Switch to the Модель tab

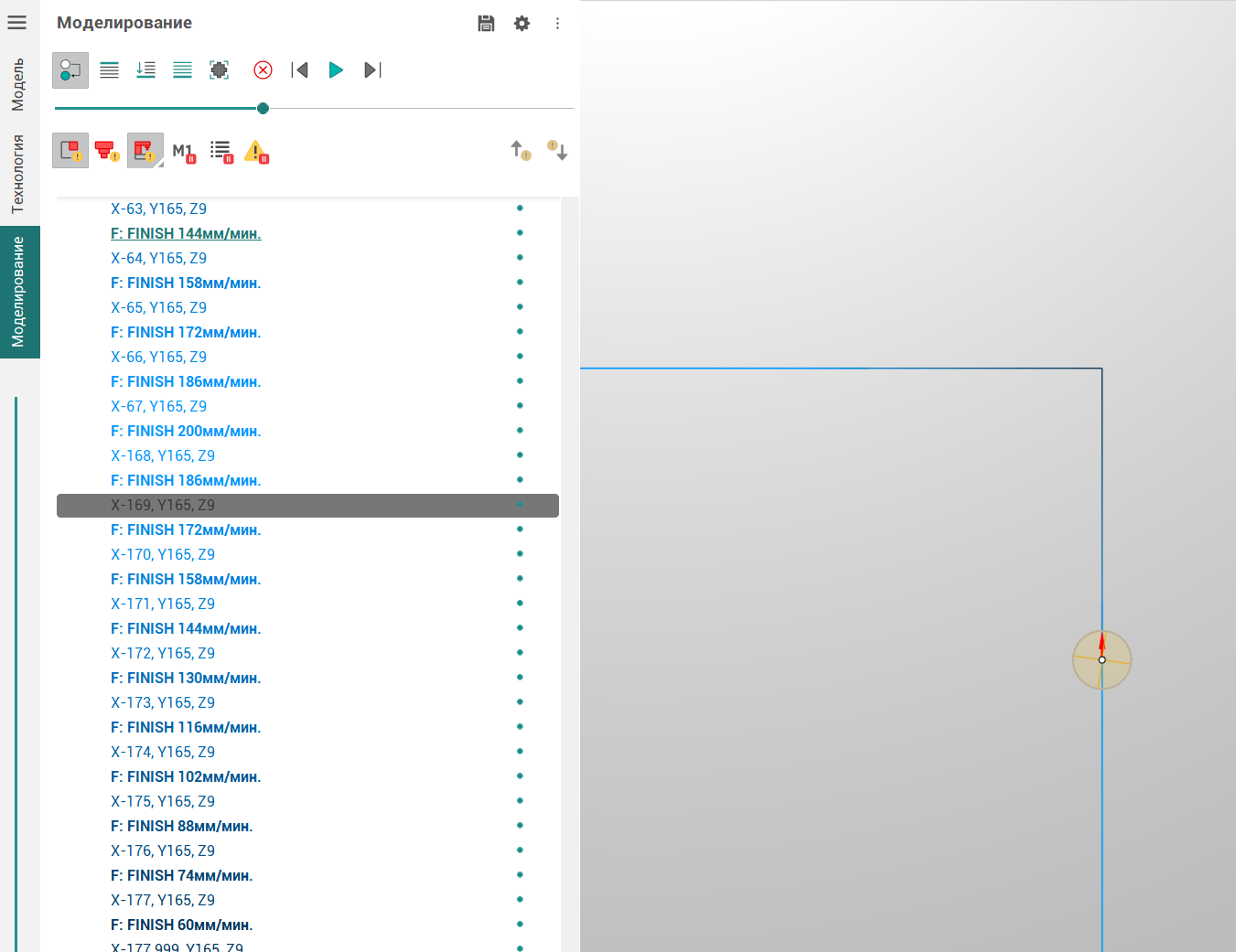click(x=18, y=84)
